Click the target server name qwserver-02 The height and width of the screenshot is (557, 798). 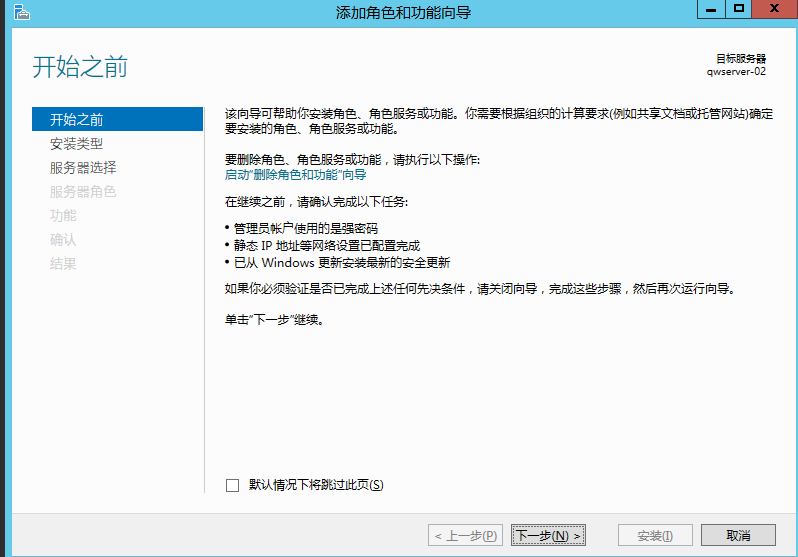pyautogui.click(x=736, y=72)
